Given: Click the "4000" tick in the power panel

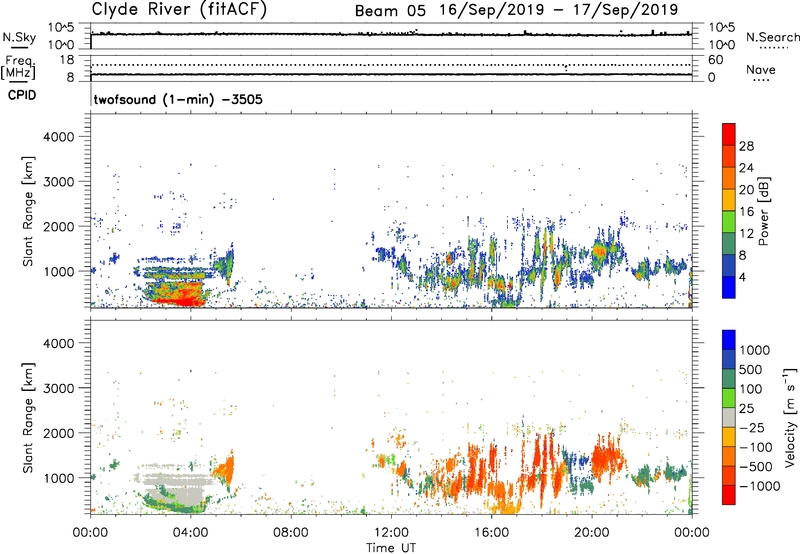Looking at the screenshot, I should pos(58,137).
